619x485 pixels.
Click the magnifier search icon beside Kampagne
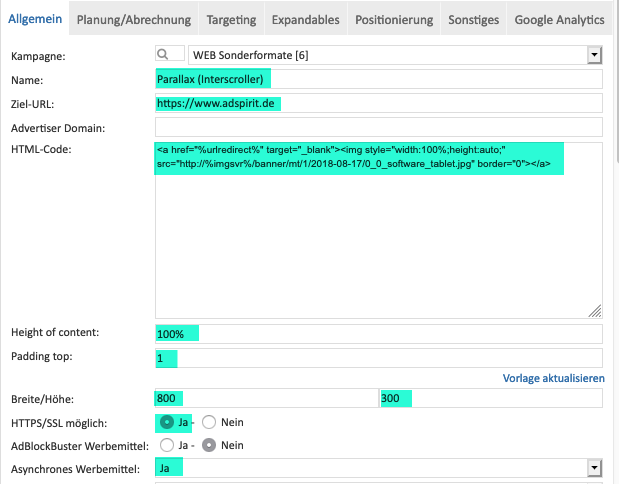(x=163, y=54)
